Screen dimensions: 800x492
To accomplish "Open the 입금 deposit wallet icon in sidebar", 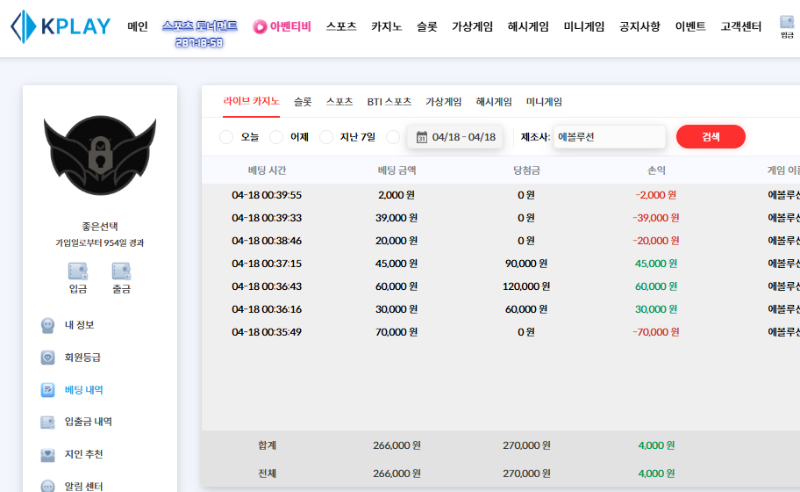I will [x=78, y=271].
